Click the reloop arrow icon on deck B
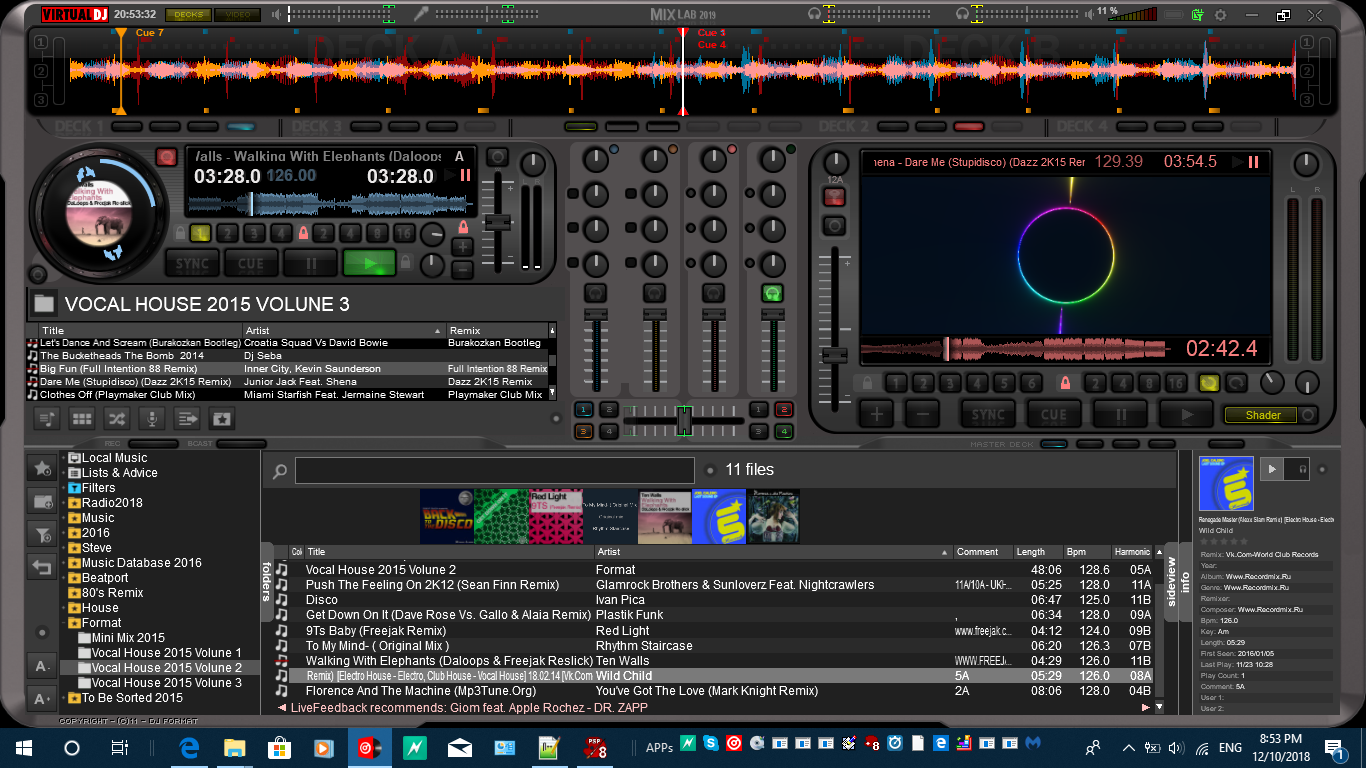This screenshot has width=1366, height=768. click(x=1236, y=383)
